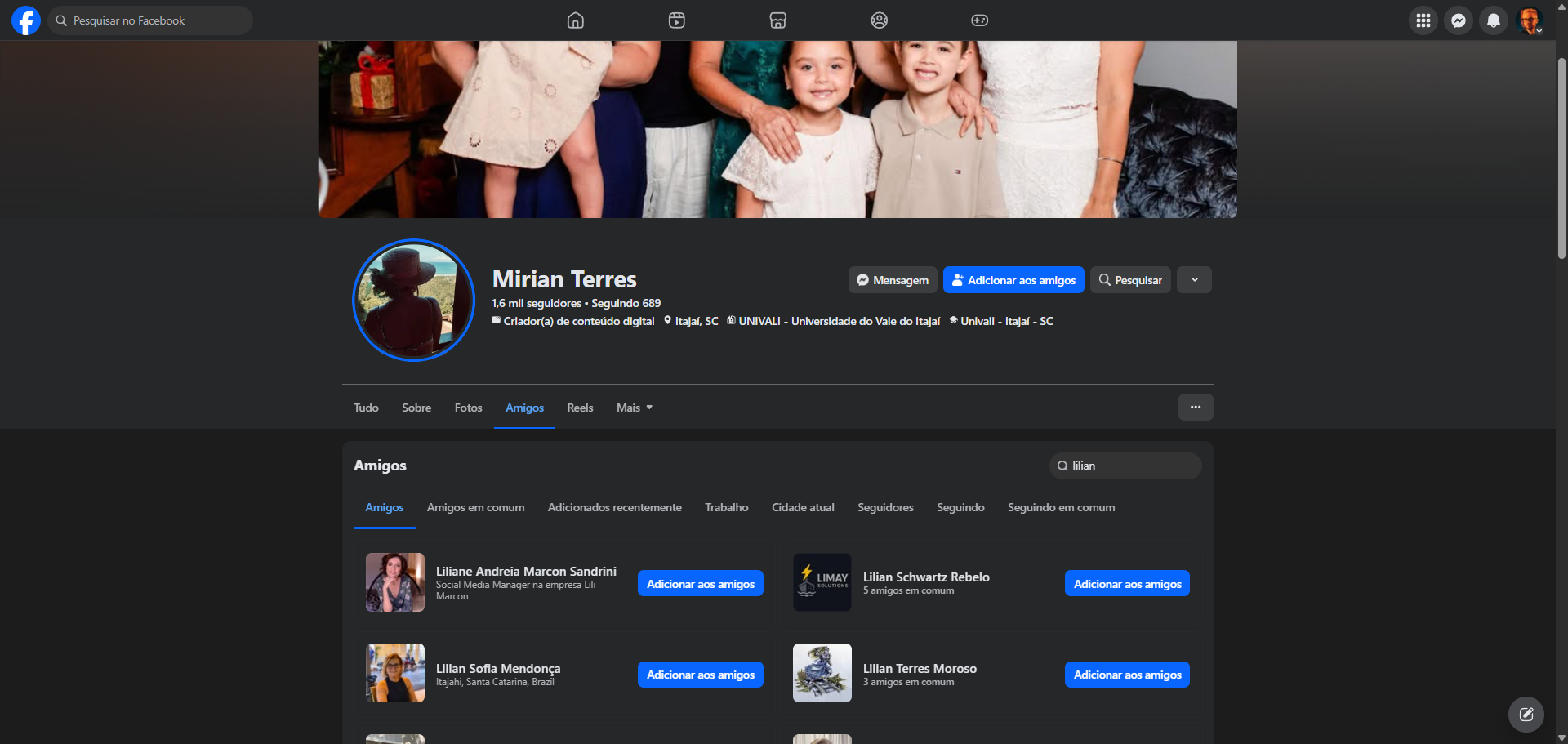Click the page vertical scrollbar
The image size is (1568, 744).
pyautogui.click(x=1561, y=159)
